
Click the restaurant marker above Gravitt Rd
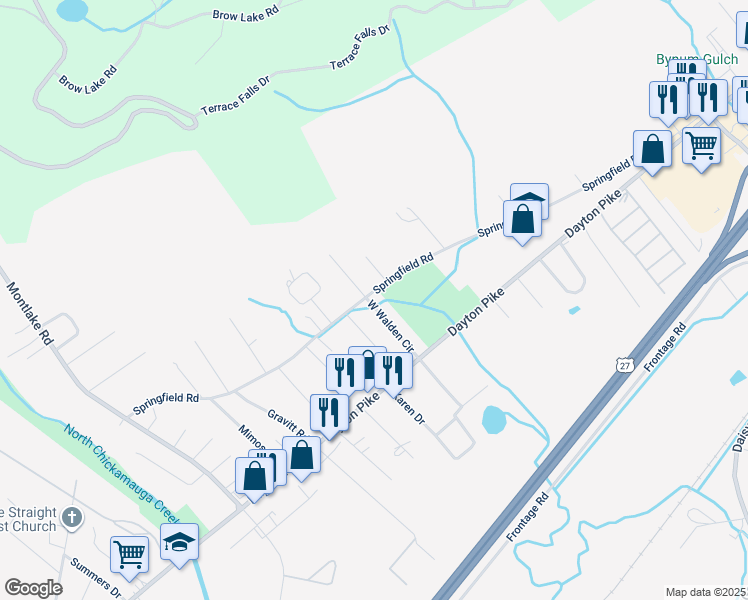329,415
